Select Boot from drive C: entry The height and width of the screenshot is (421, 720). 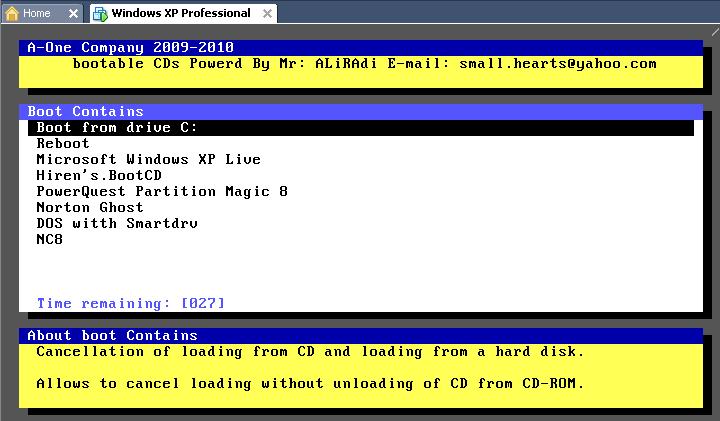coord(360,128)
